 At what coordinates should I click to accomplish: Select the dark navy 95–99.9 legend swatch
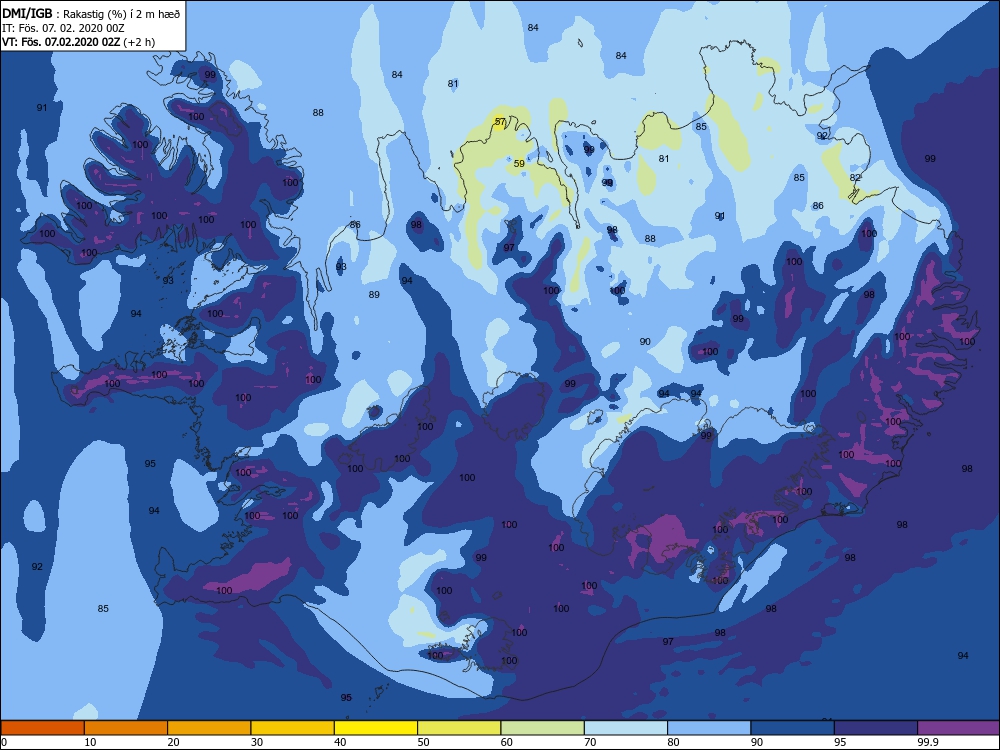876,728
